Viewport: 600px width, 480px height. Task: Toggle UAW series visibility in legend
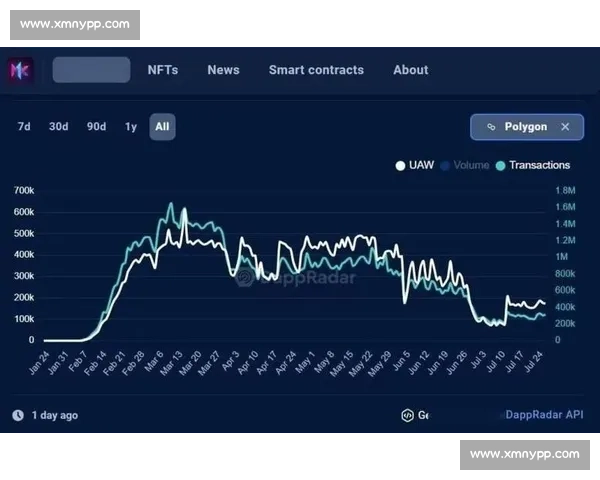click(421, 166)
